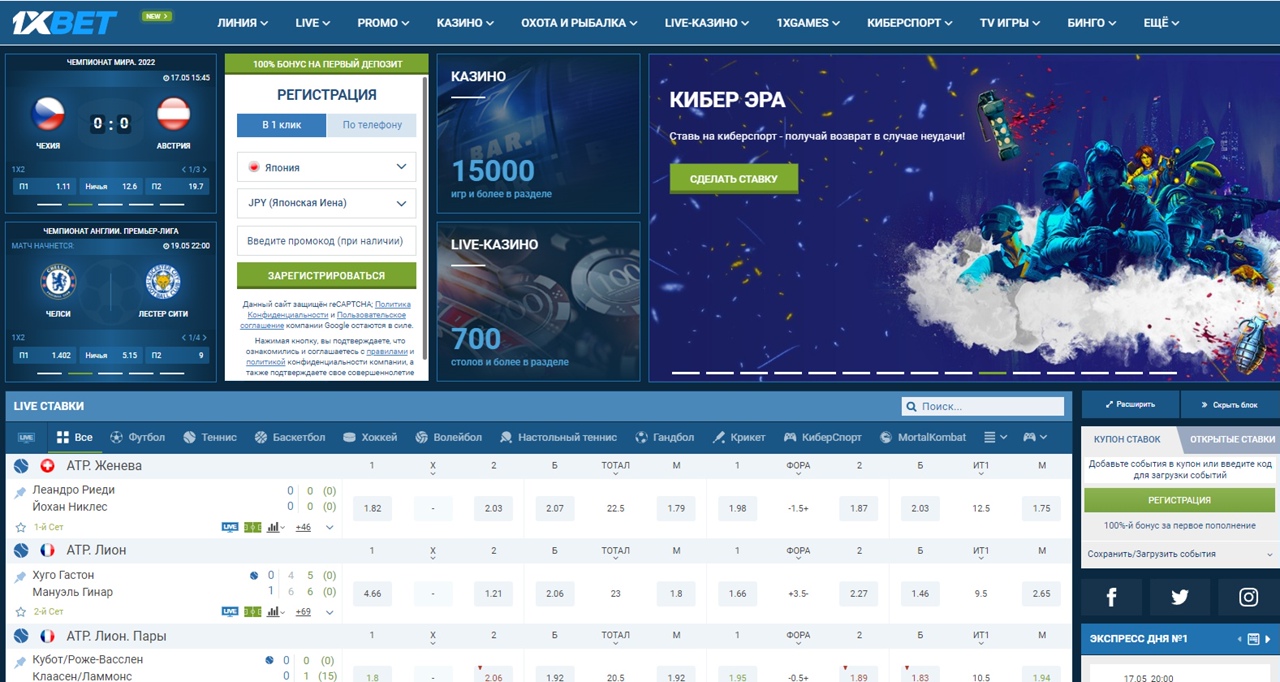Open the КАЗИНО menu item
This screenshot has height=682, width=1280.
[465, 22]
